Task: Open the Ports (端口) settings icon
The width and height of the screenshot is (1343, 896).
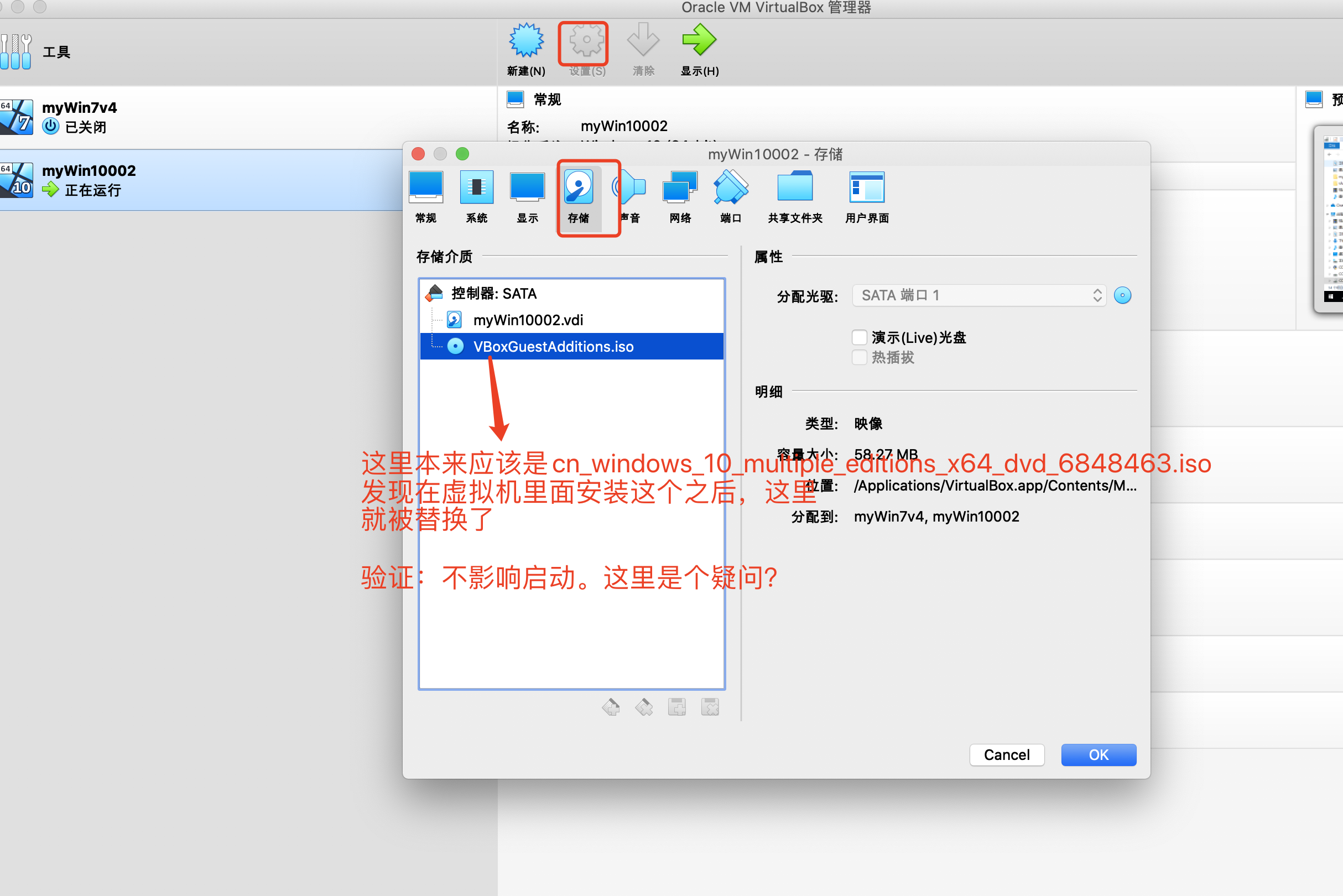Action: pos(730,187)
